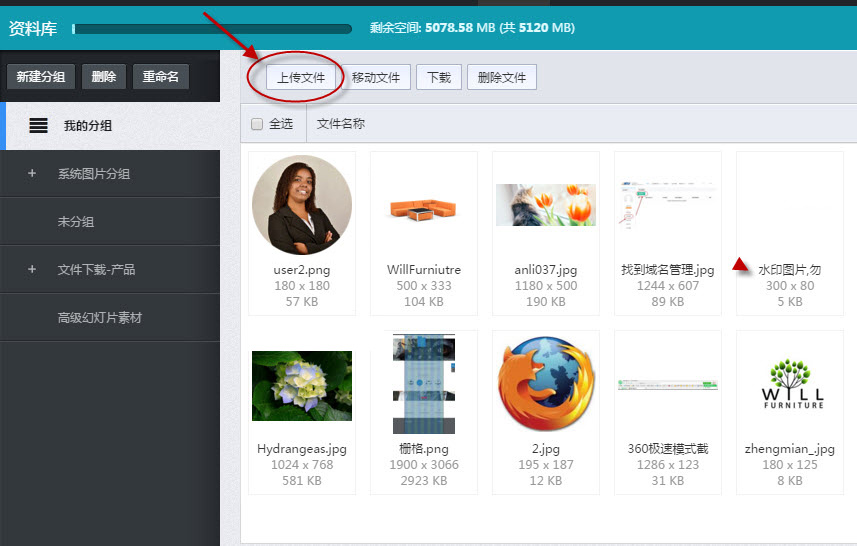The width and height of the screenshot is (857, 546).
Task: Open the zhengmian_.jpg Will Furniture logo
Action: click(x=791, y=385)
